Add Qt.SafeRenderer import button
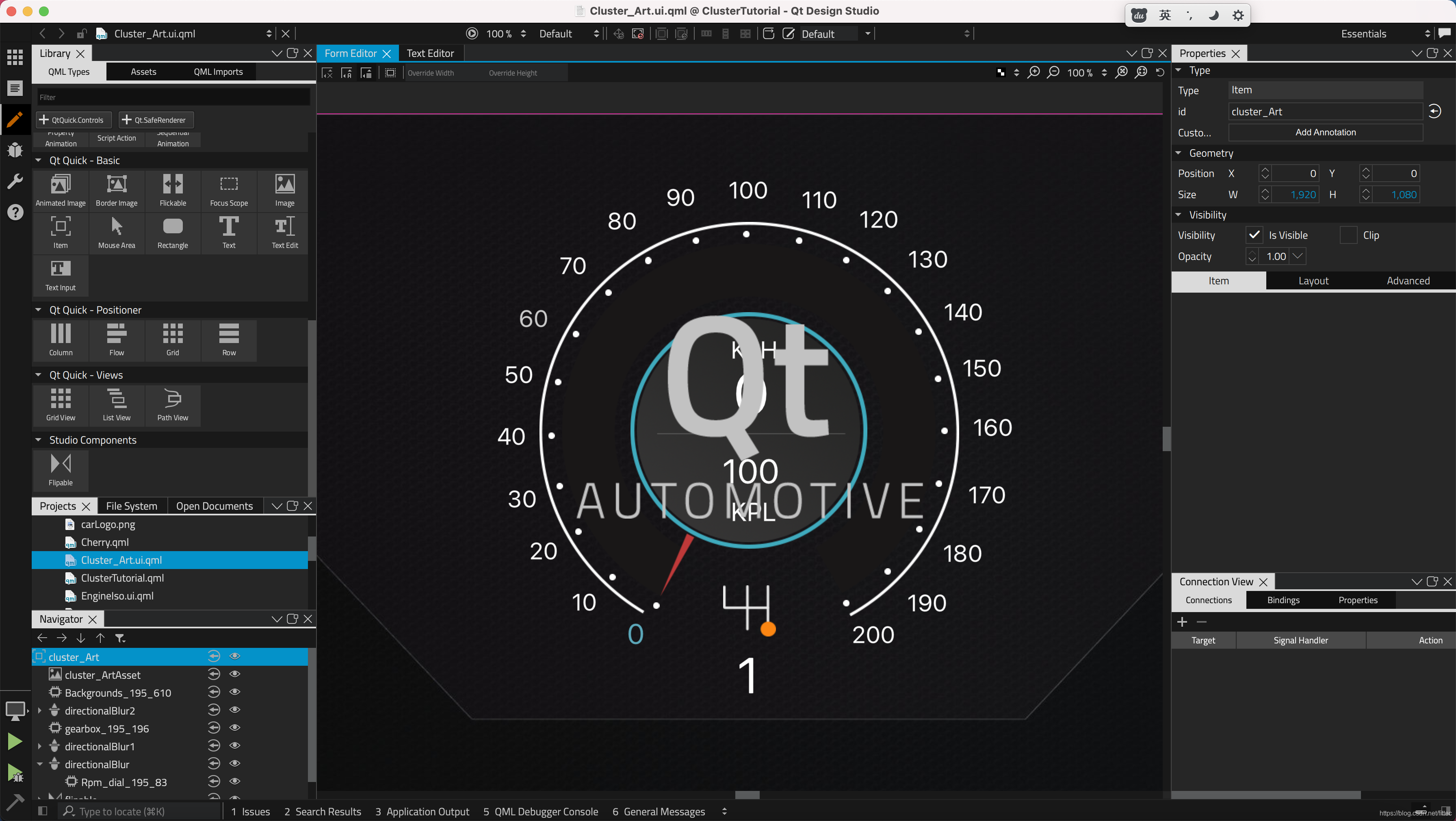 156,120
